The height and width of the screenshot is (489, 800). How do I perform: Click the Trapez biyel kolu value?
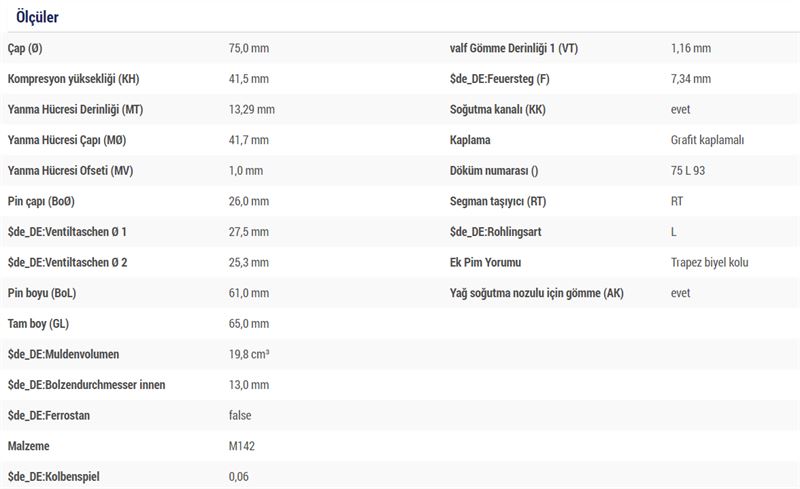tap(710, 263)
